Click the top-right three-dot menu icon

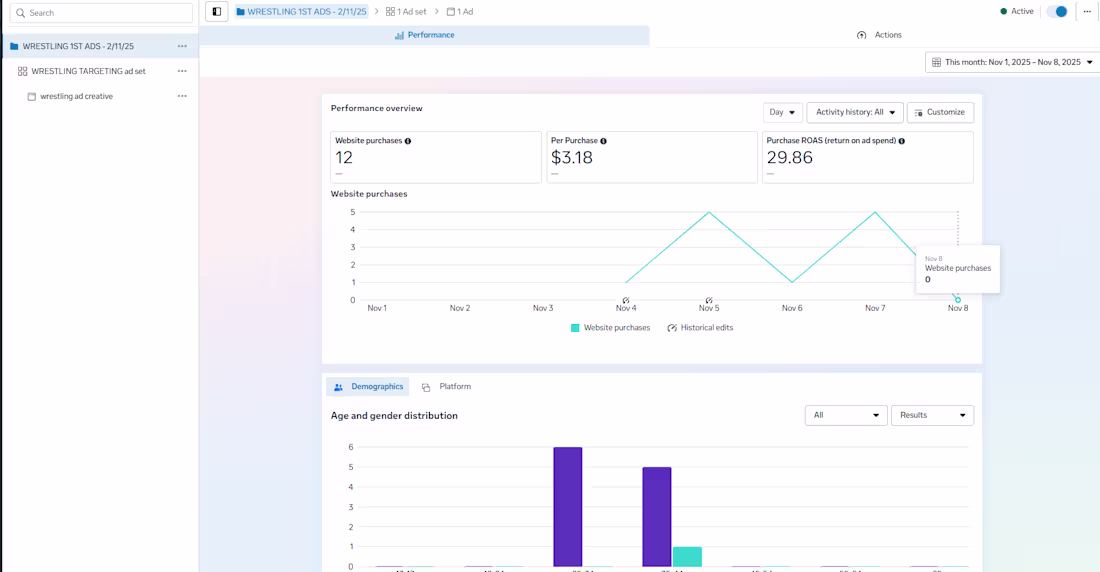point(1087,12)
